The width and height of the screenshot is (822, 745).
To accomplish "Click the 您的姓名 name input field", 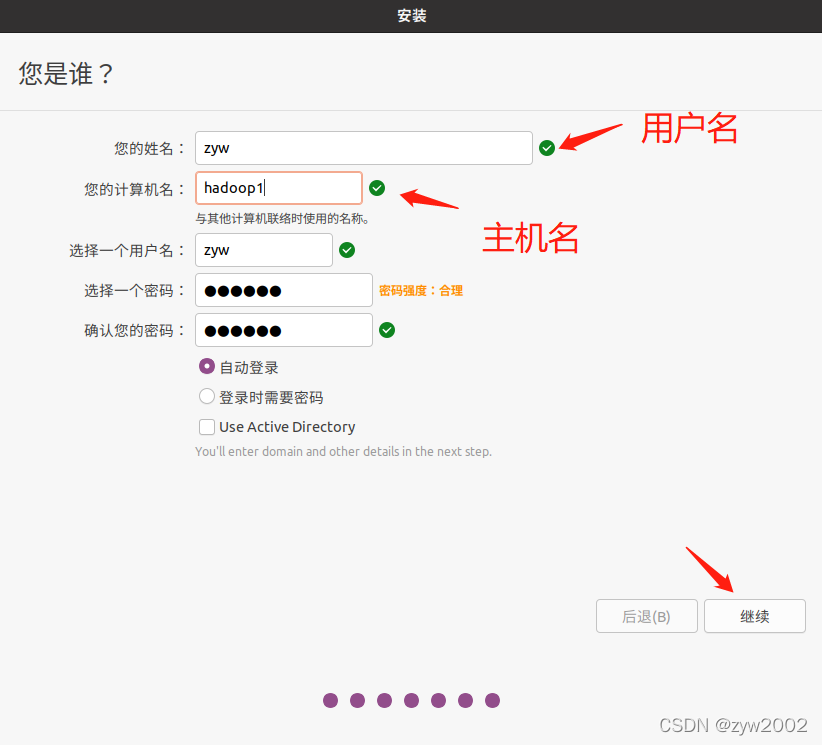I will click(x=364, y=148).
